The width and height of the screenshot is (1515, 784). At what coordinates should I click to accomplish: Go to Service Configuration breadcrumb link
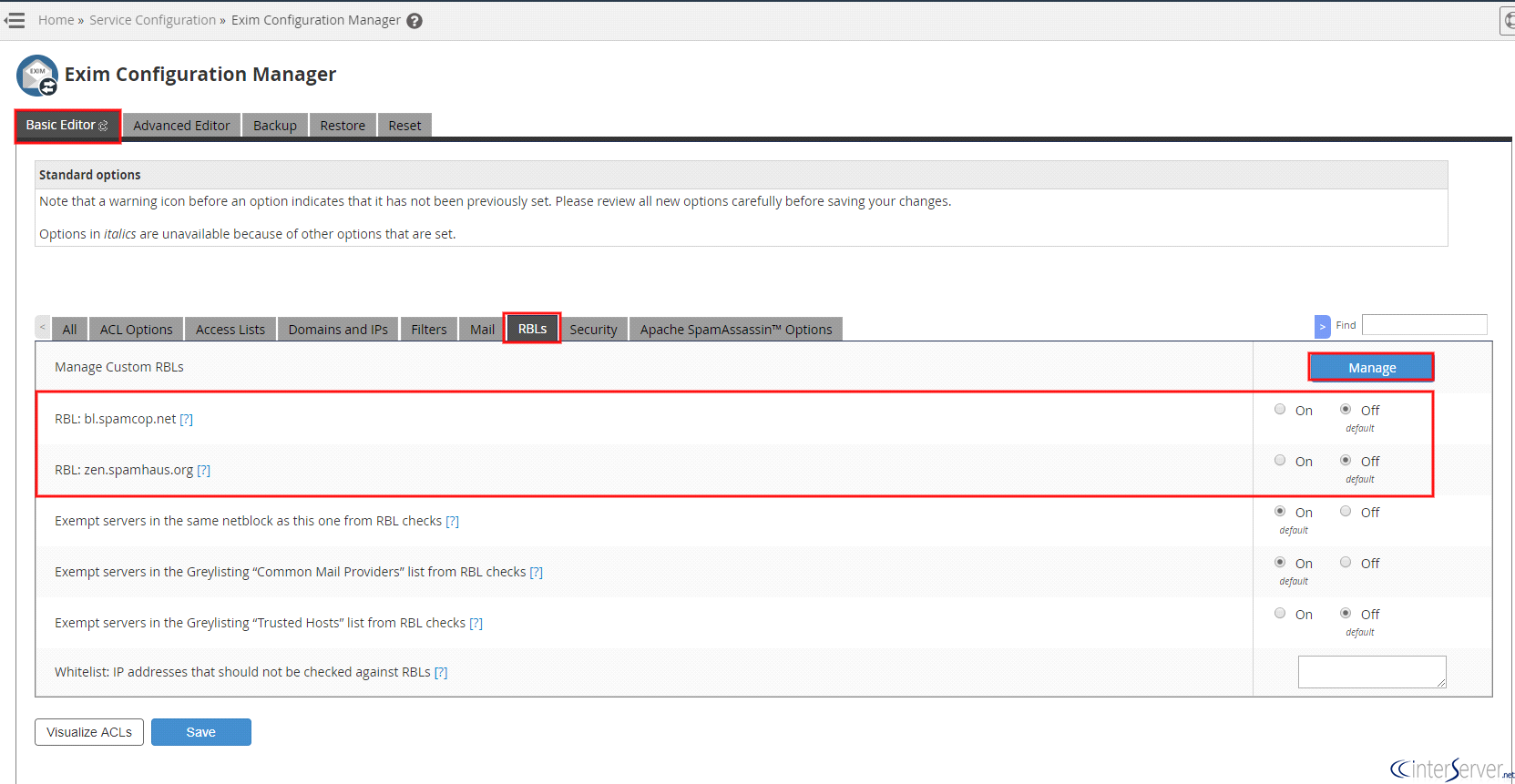pos(152,20)
